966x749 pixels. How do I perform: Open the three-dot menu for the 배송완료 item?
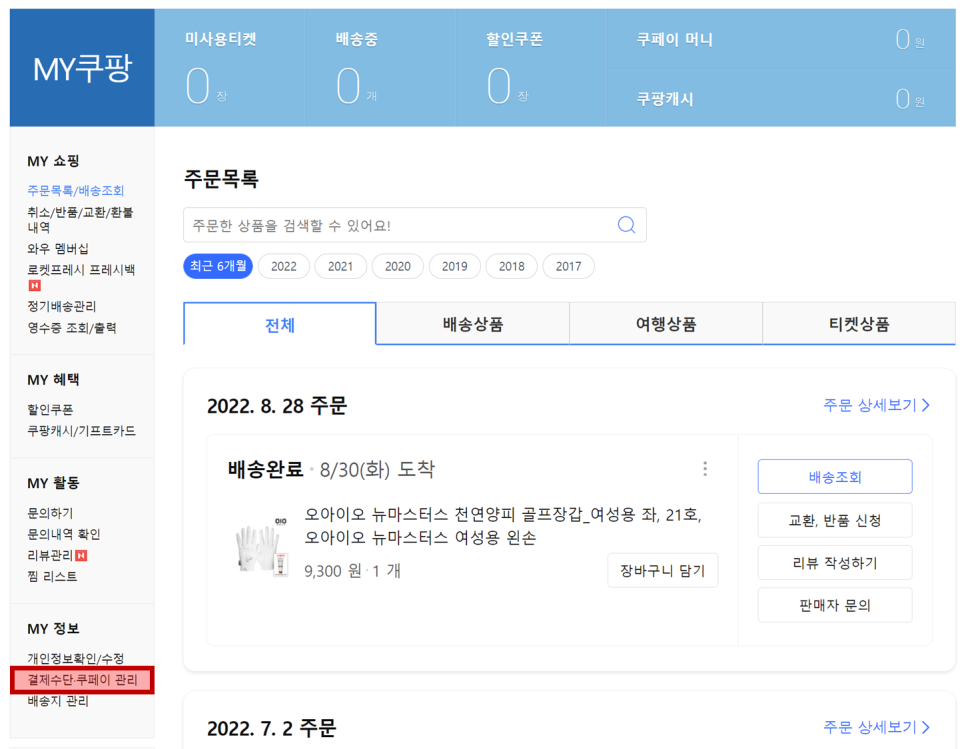pos(705,469)
